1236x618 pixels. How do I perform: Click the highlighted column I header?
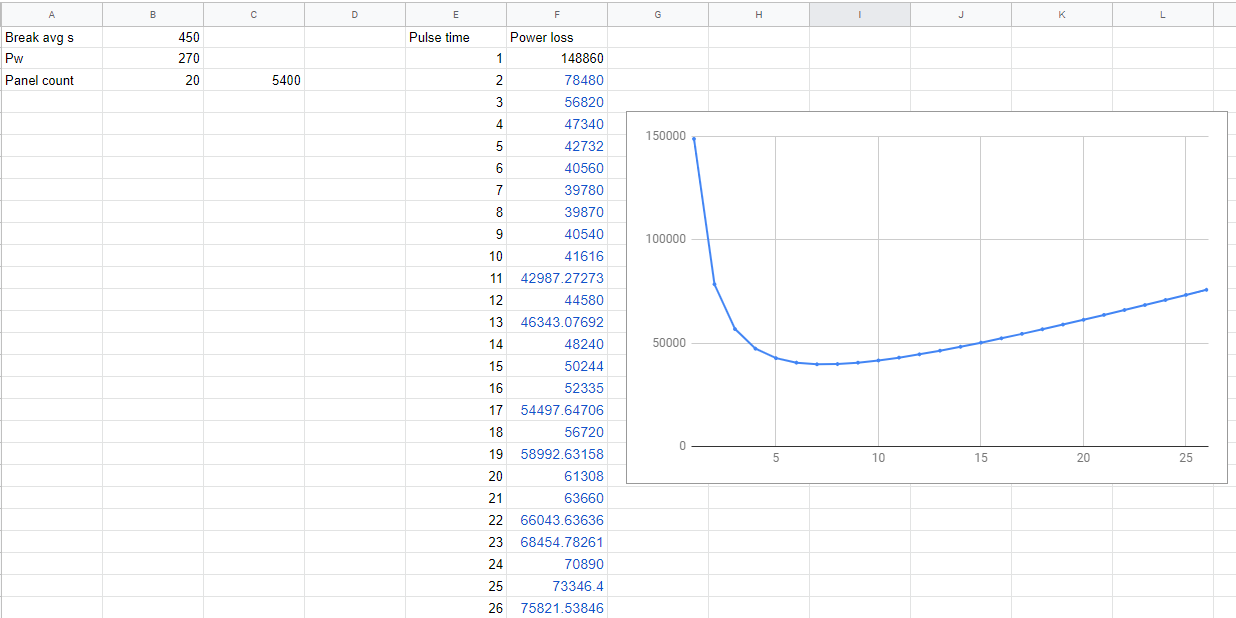pyautogui.click(x=859, y=14)
